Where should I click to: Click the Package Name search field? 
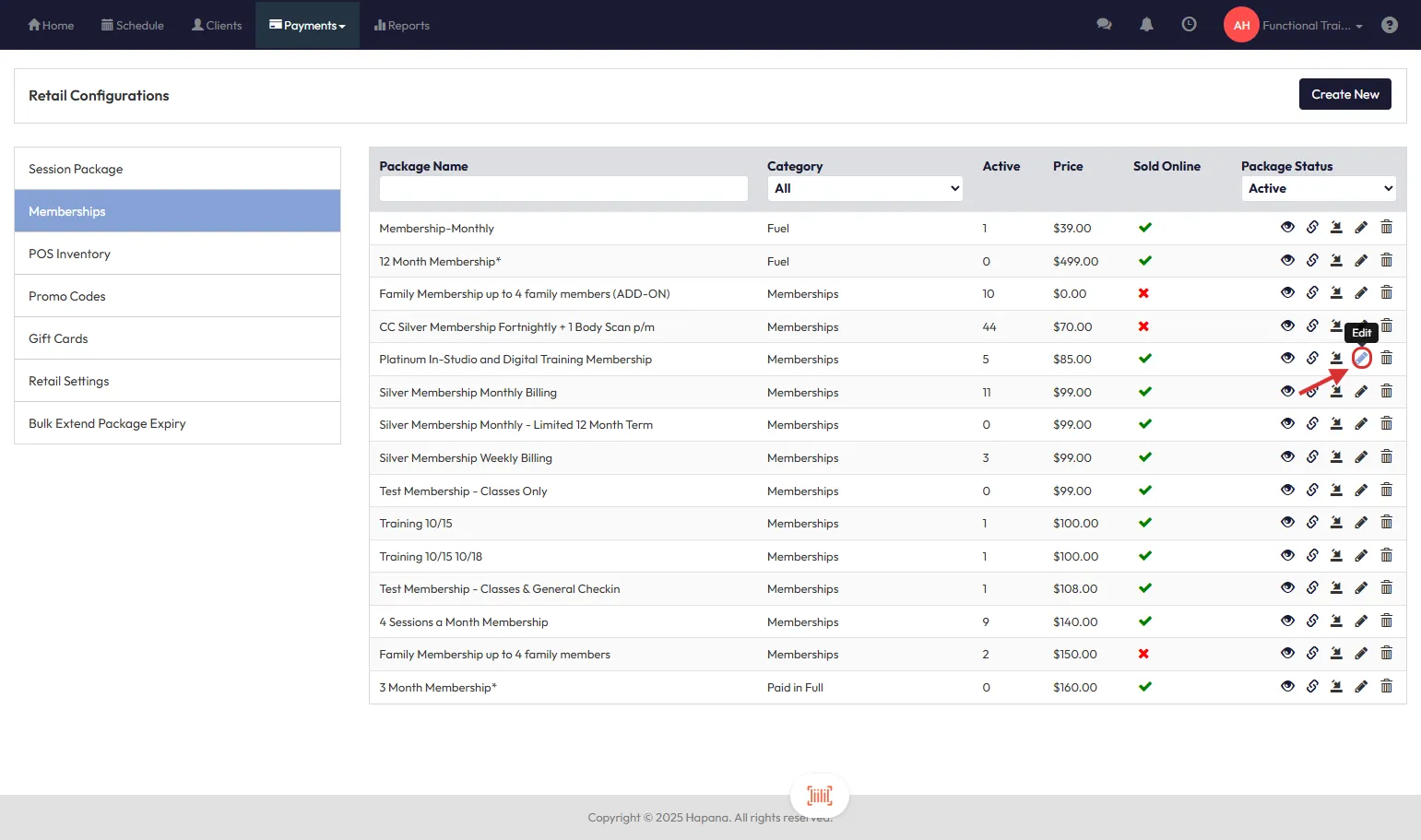point(562,188)
